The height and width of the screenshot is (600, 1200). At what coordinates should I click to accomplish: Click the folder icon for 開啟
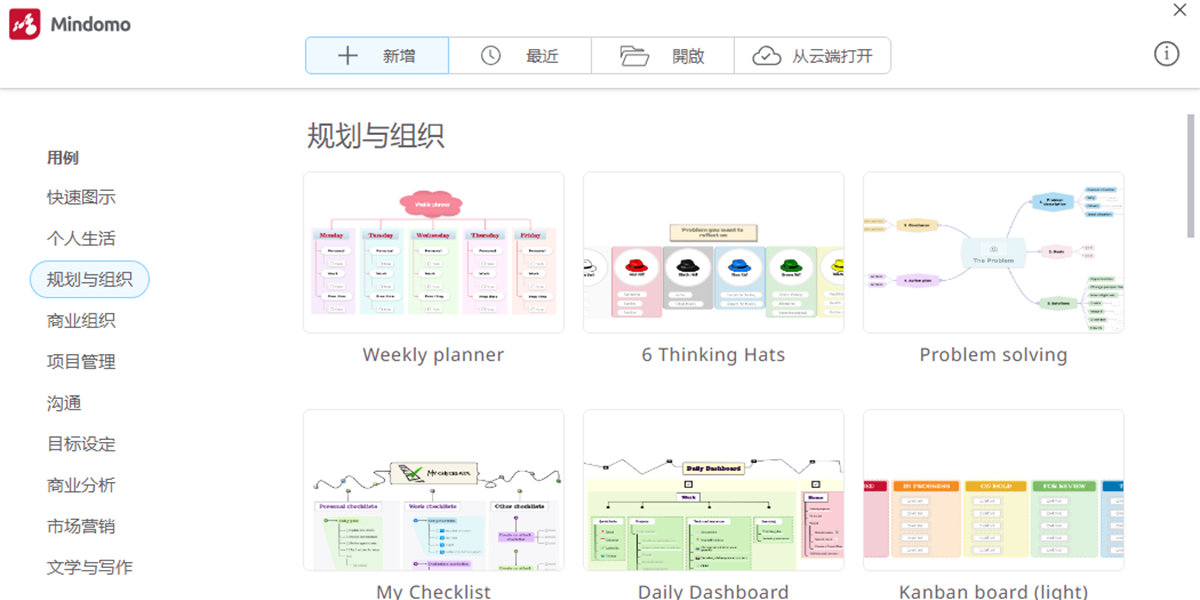point(634,56)
